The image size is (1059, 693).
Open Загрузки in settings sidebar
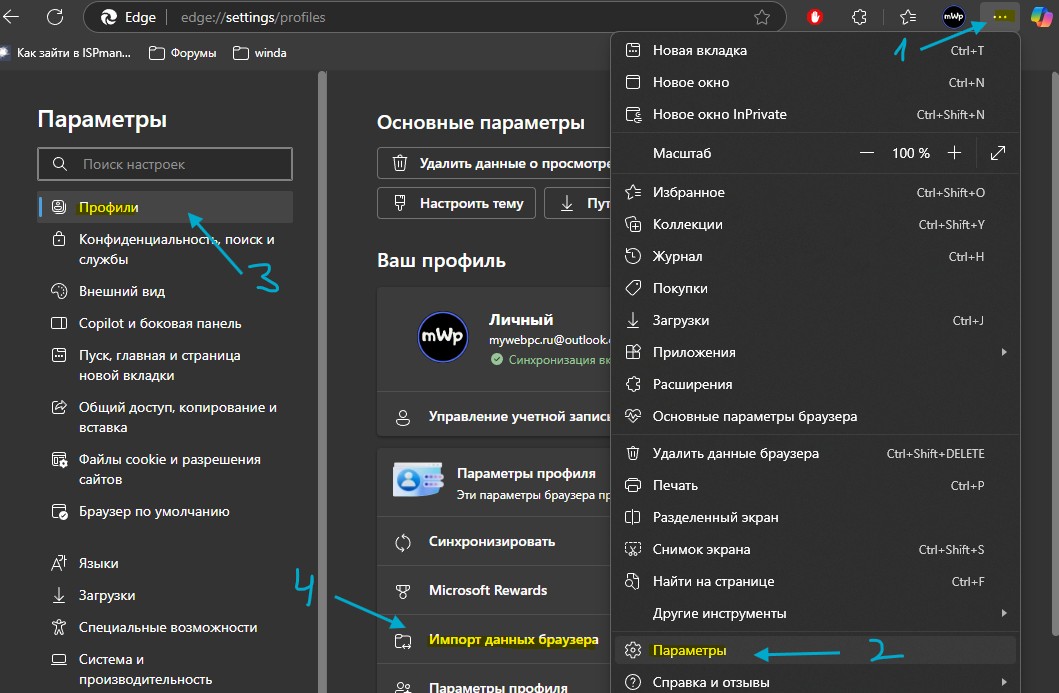point(166,595)
